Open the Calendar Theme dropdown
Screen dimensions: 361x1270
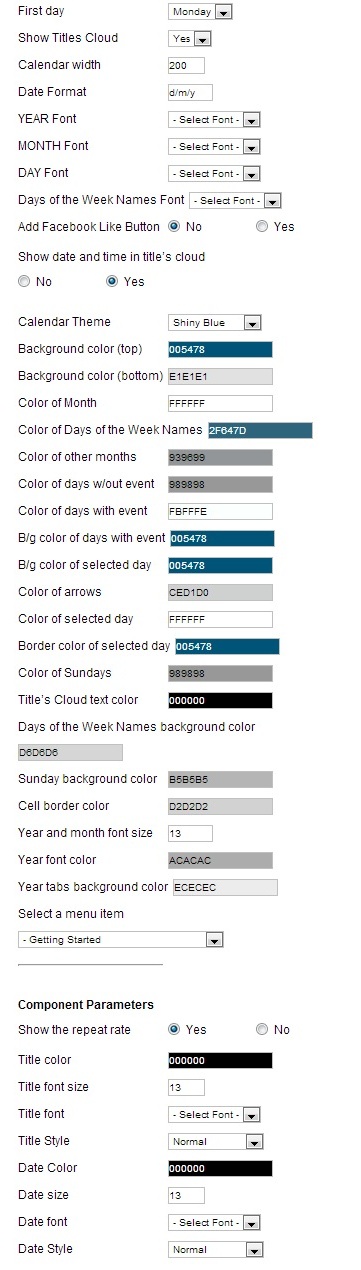click(x=215, y=323)
